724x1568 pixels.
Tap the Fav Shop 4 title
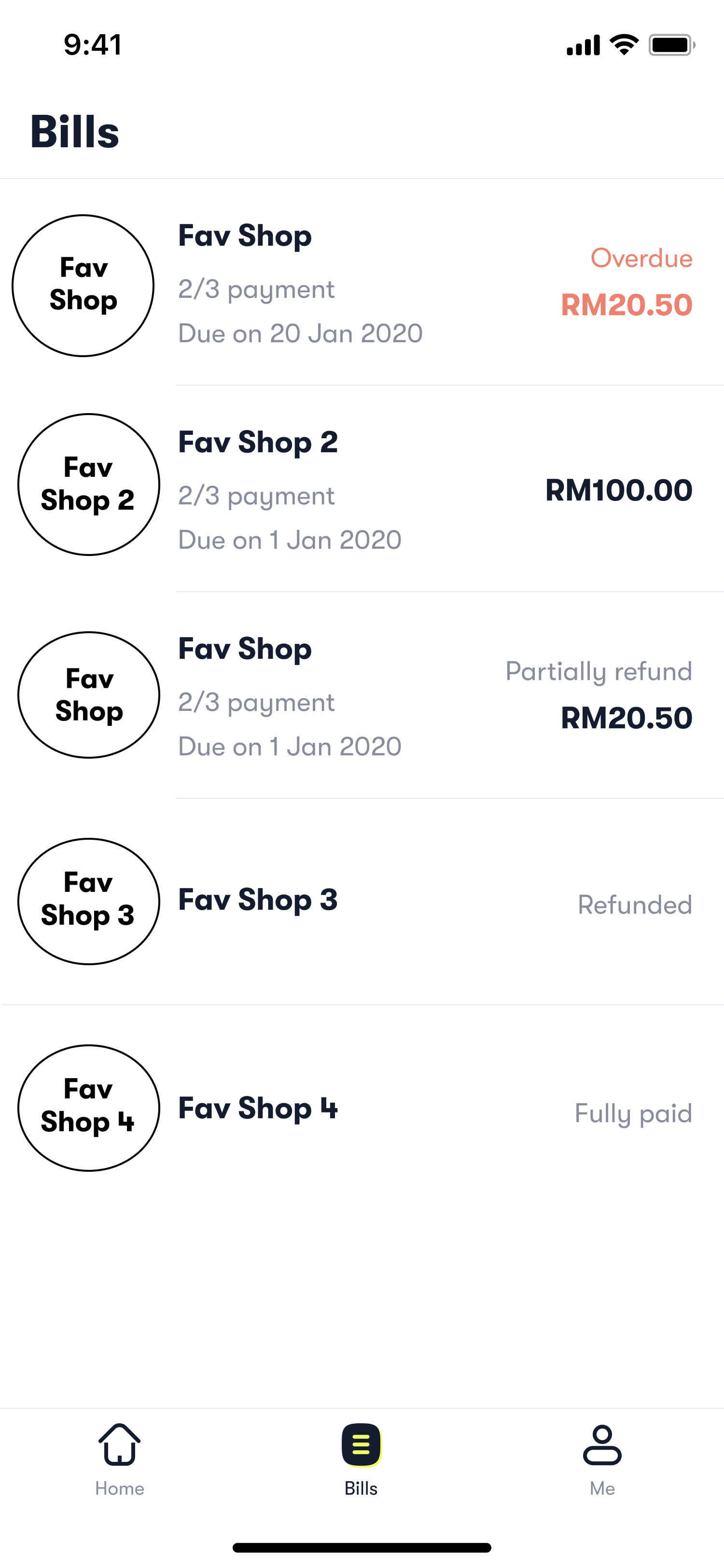click(x=258, y=1109)
